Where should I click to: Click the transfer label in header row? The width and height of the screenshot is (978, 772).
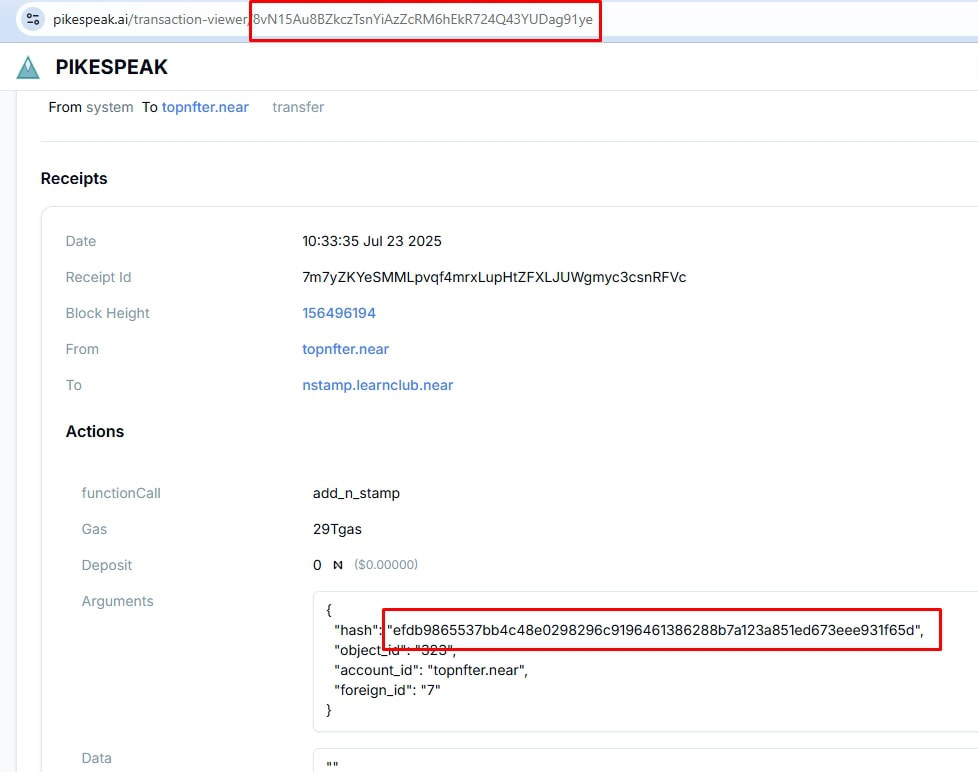pyautogui.click(x=298, y=107)
